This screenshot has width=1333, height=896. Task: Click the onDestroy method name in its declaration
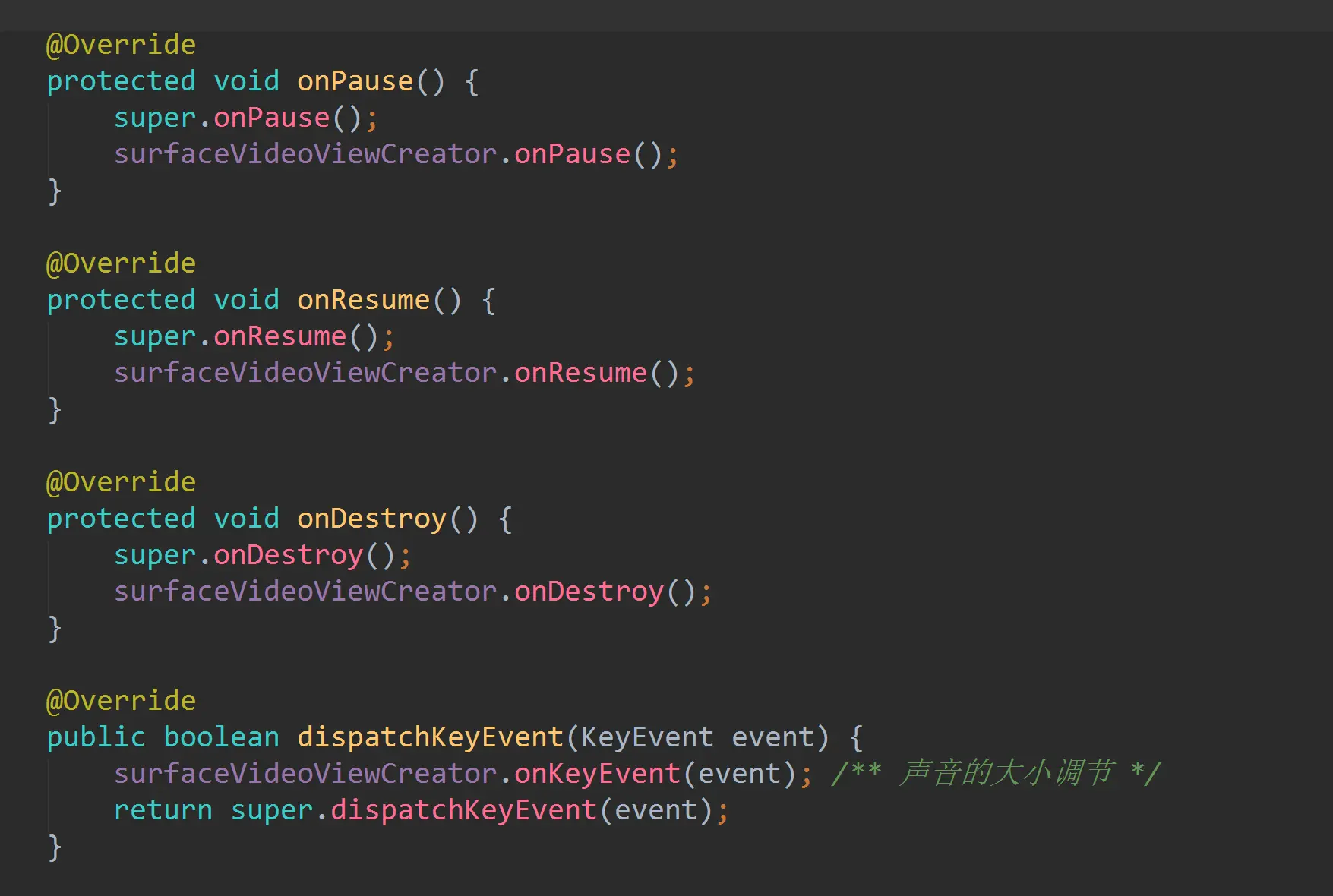[371, 519]
